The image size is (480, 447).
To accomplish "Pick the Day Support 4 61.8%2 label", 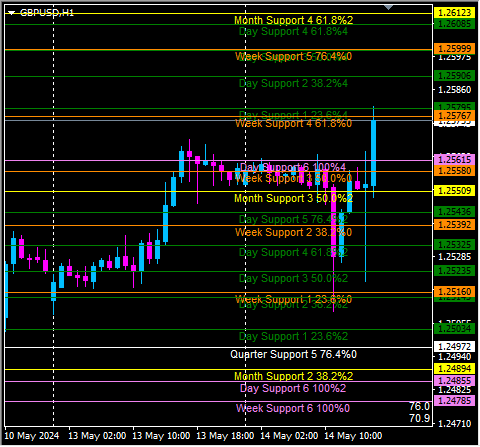I will (293, 252).
